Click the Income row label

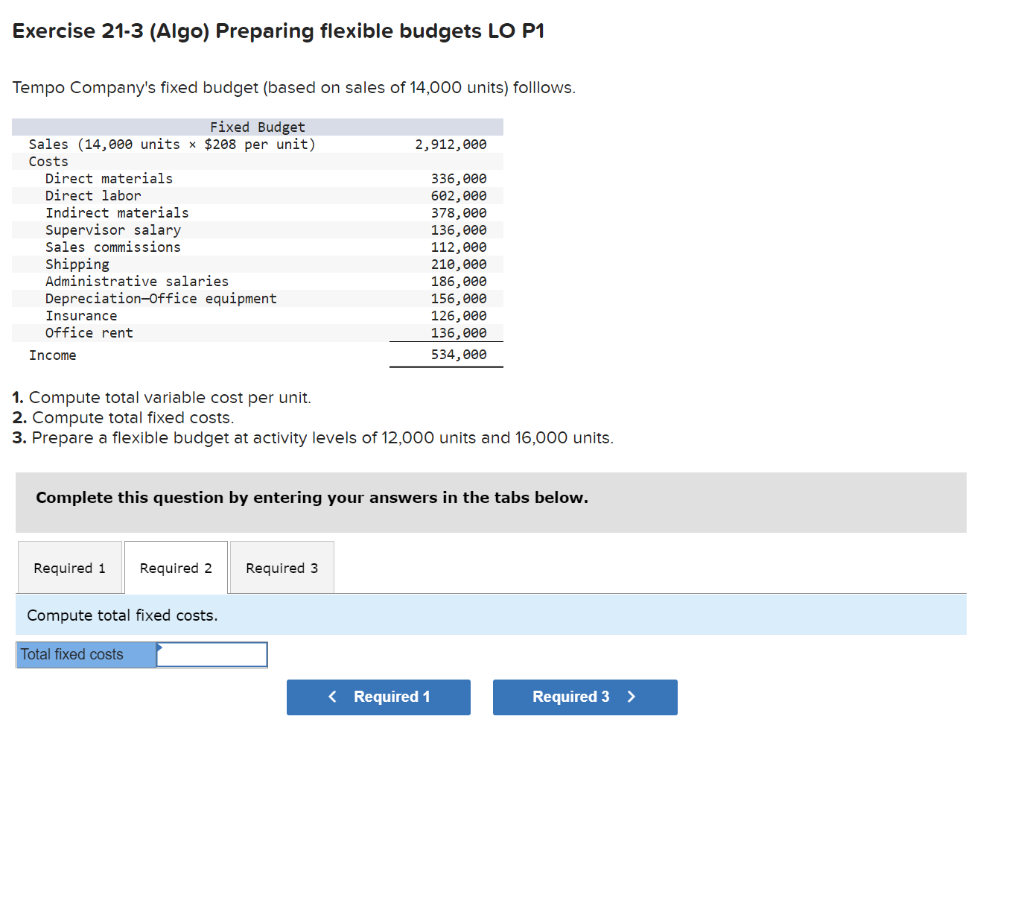point(52,355)
